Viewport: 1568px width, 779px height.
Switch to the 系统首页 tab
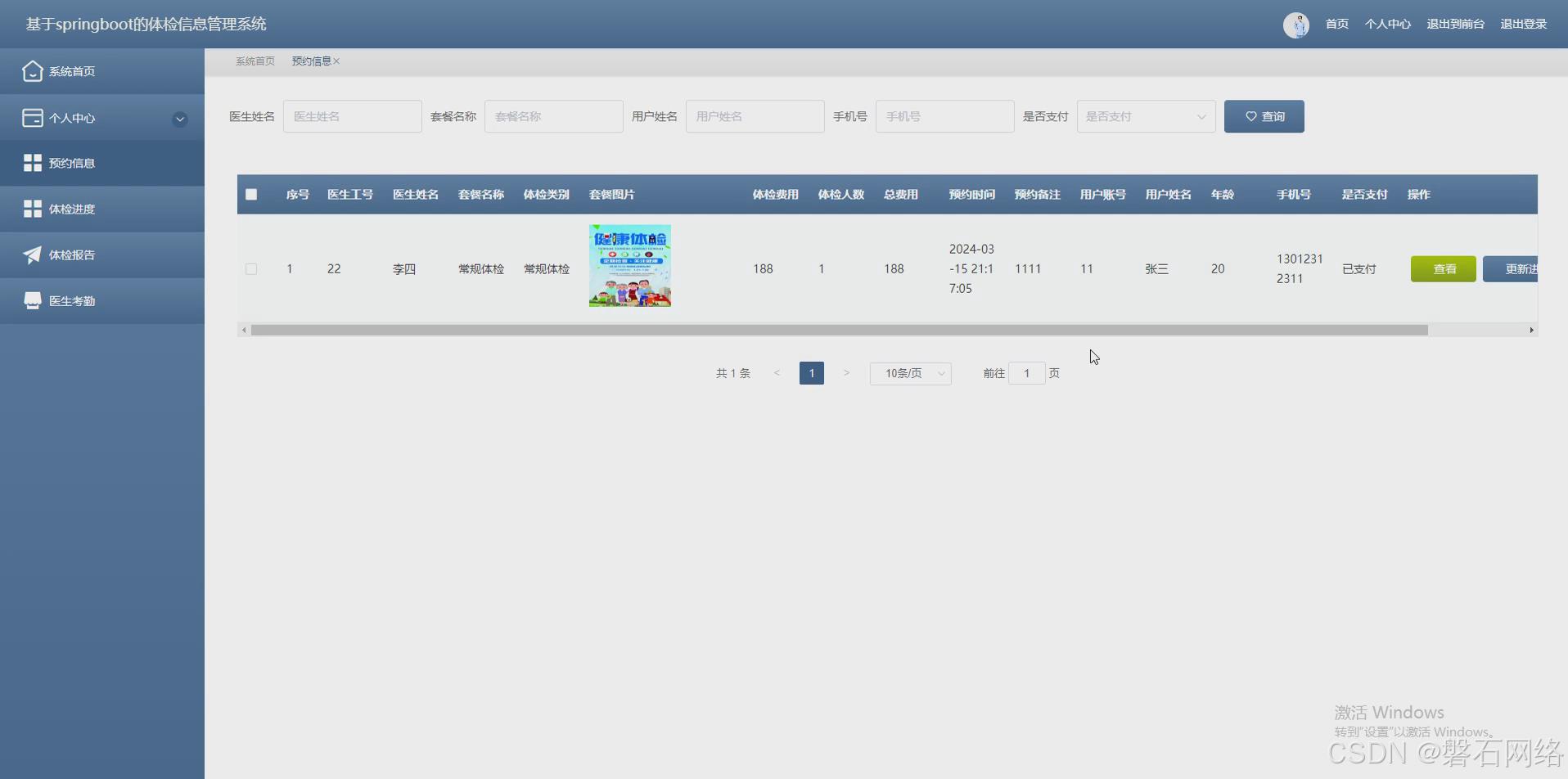pyautogui.click(x=255, y=61)
